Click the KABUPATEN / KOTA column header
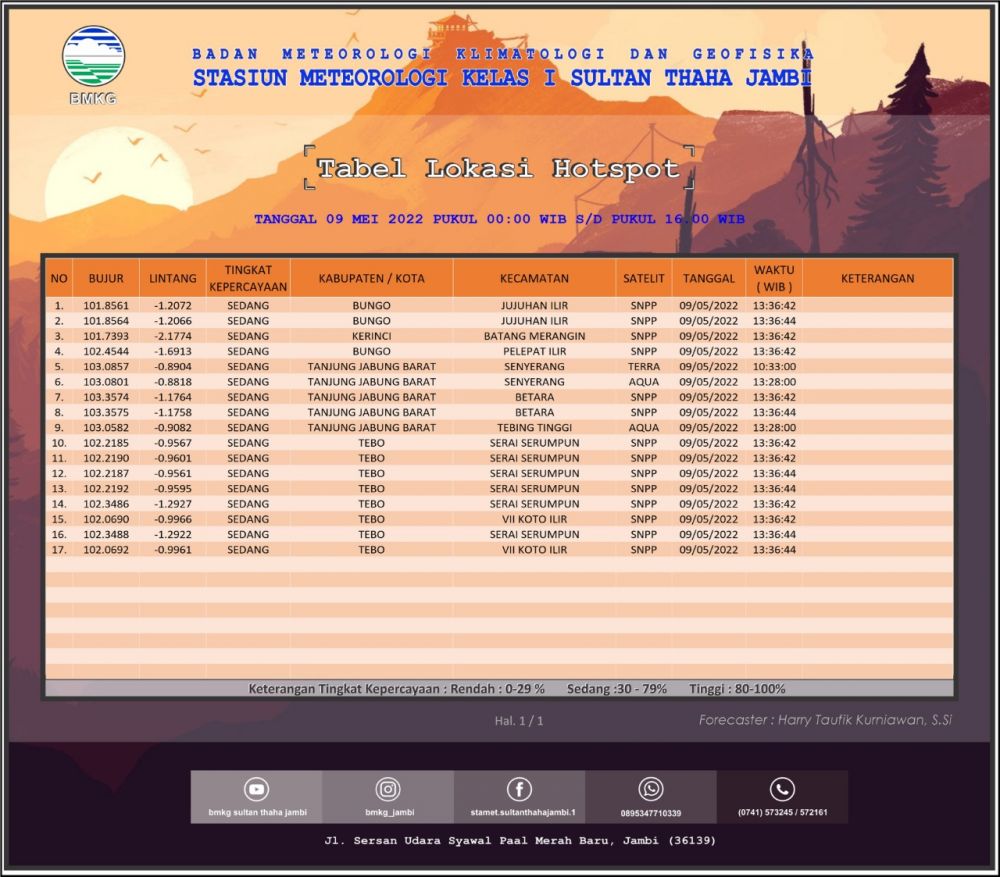1000x877 pixels. click(x=371, y=278)
